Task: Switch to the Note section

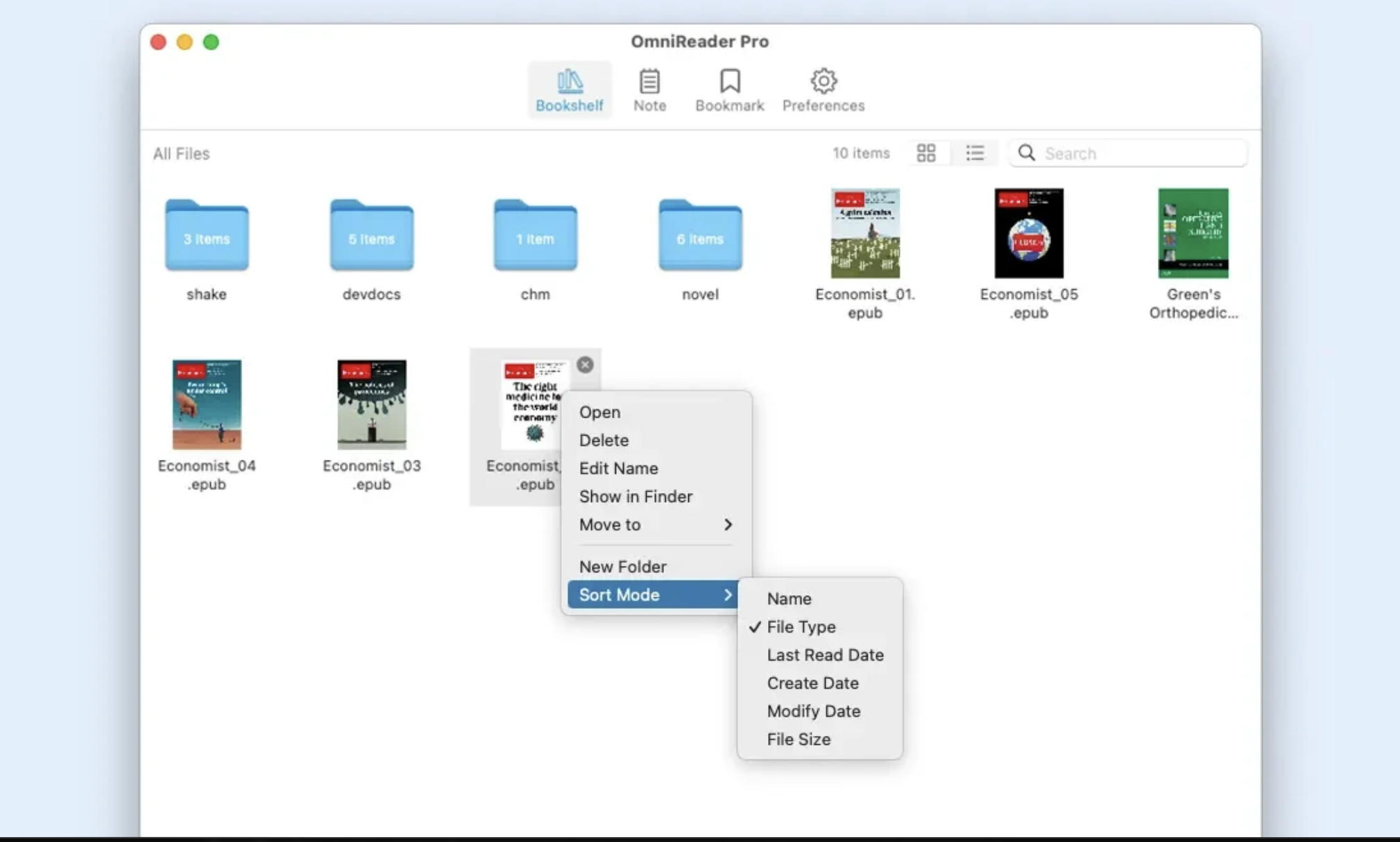Action: pyautogui.click(x=649, y=89)
